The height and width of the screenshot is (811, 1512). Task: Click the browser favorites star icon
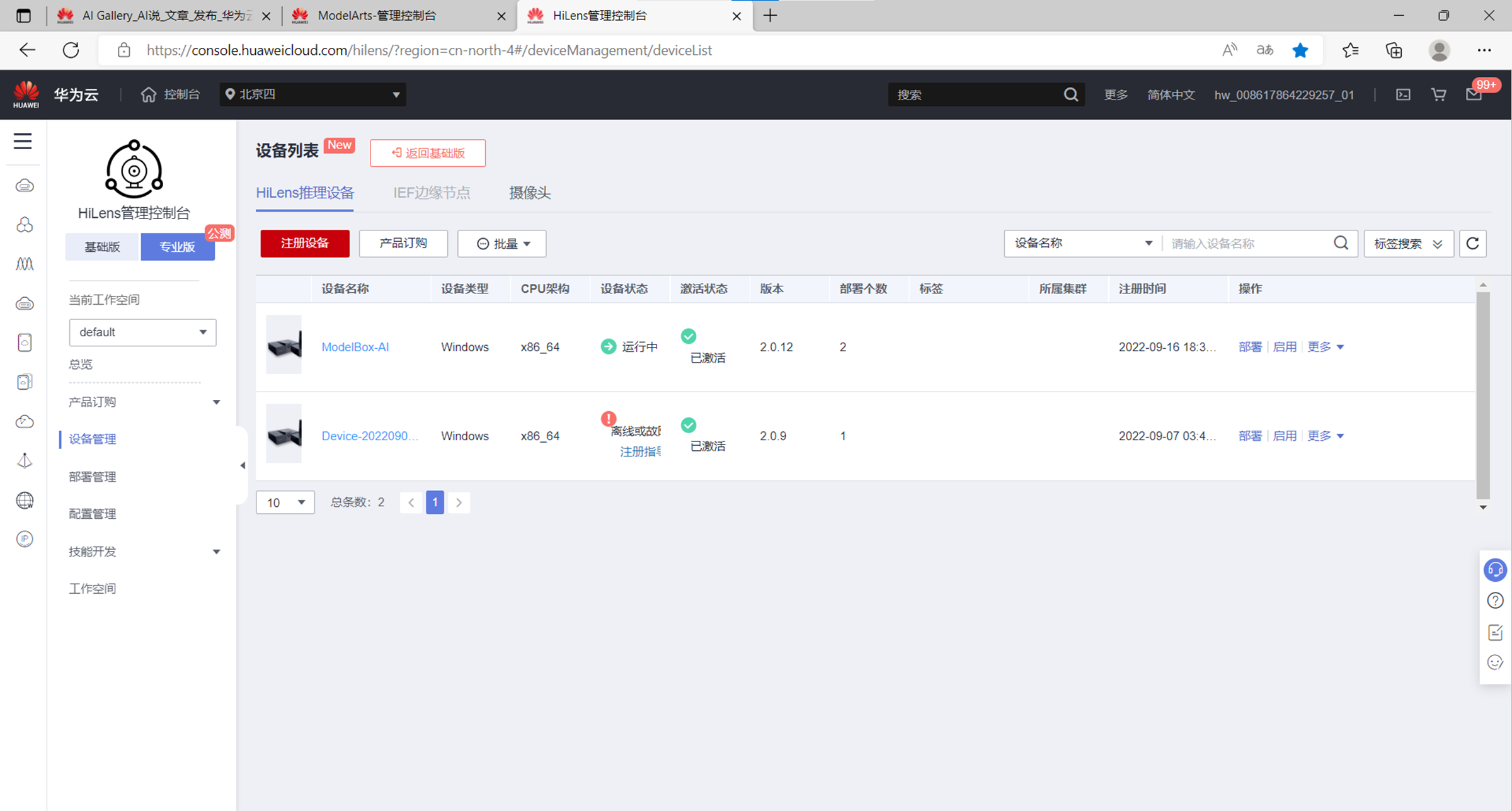tap(1300, 50)
